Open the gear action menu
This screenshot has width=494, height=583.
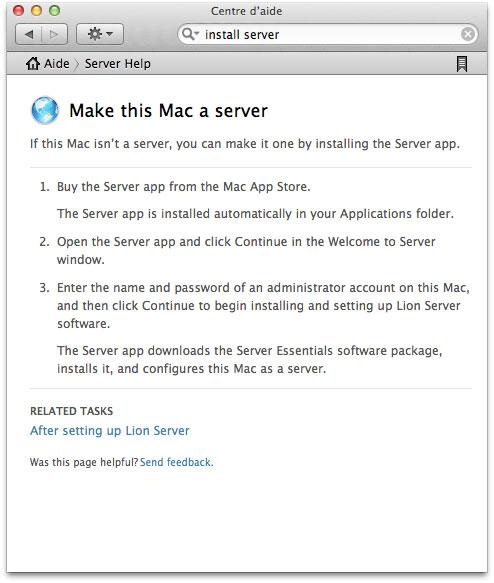tap(100, 34)
